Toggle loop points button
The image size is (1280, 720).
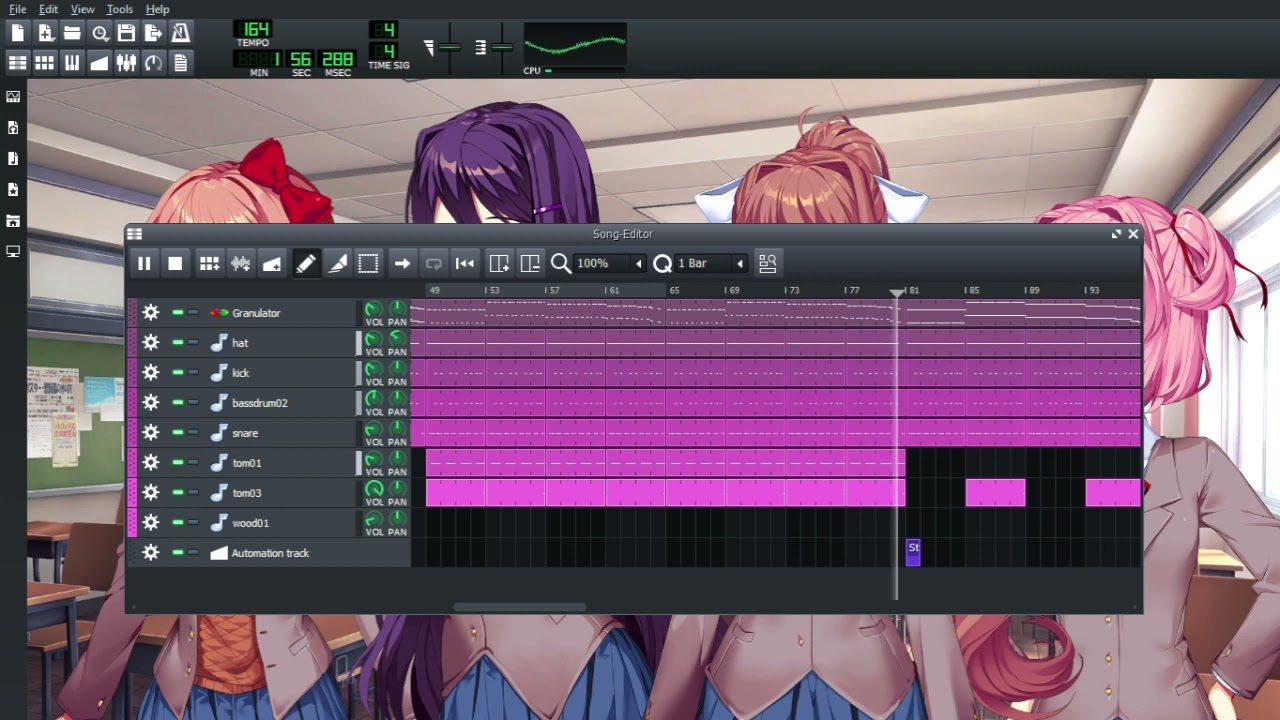[x=433, y=264]
